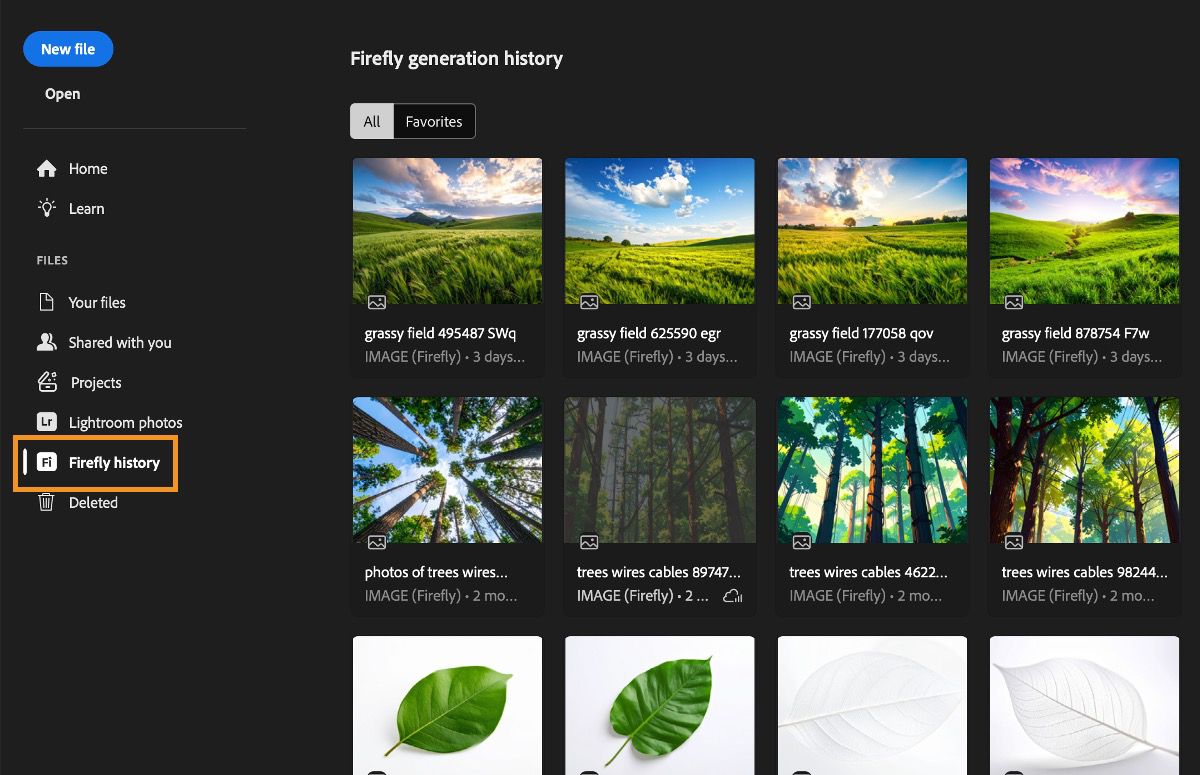Open the grassy field 878754 F7w thumbnail
Viewport: 1200px width, 775px height.
(1084, 231)
